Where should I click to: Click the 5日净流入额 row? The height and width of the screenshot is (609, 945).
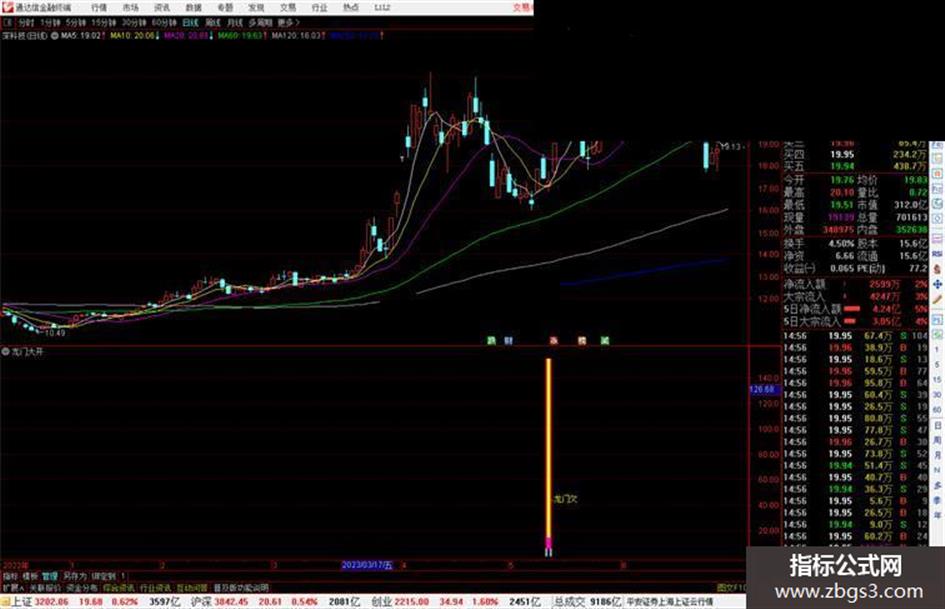856,309
